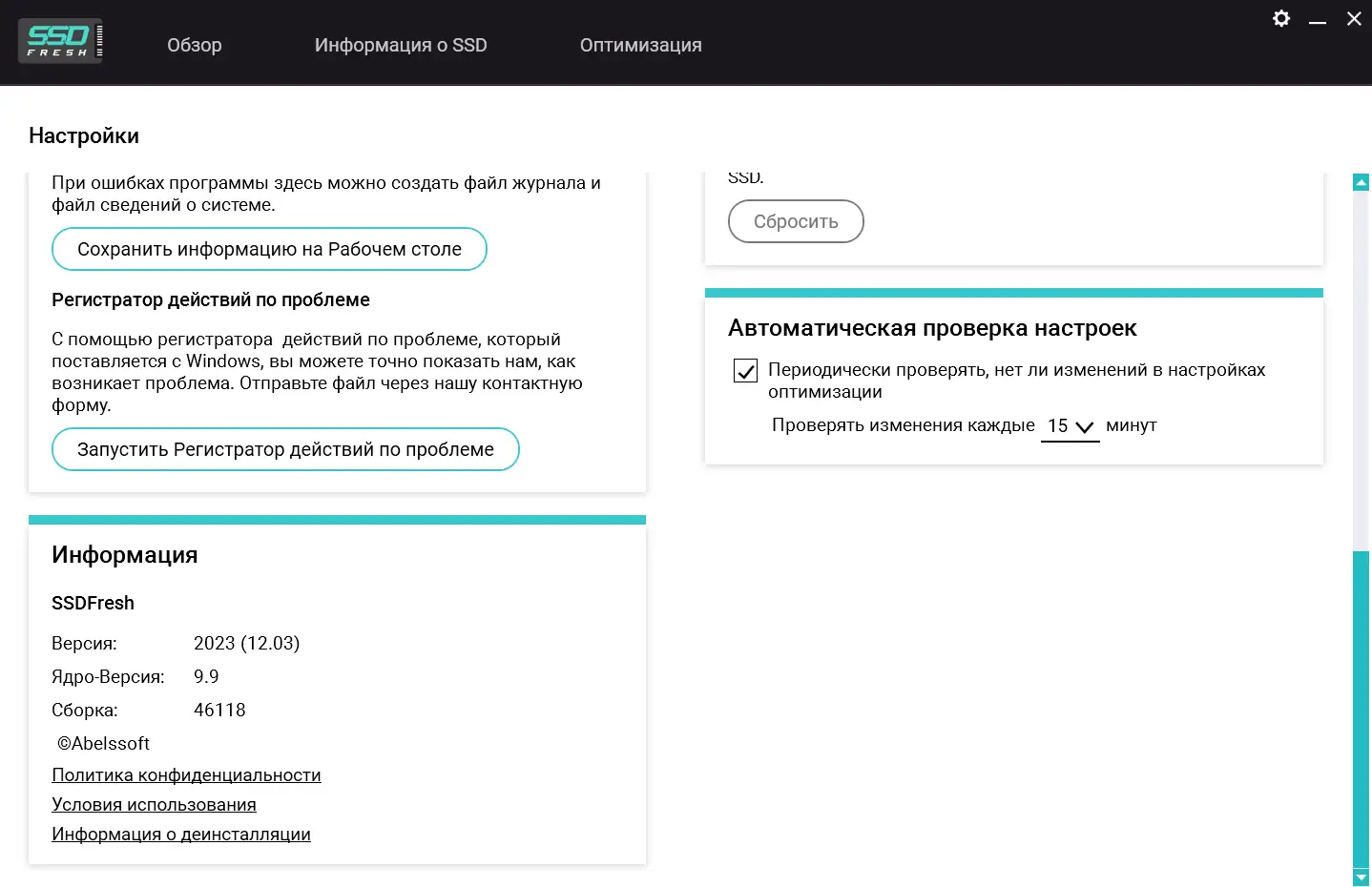Minimize the SSD Fresh window
Image resolution: width=1372 pixels, height=887 pixels.
(x=1318, y=18)
